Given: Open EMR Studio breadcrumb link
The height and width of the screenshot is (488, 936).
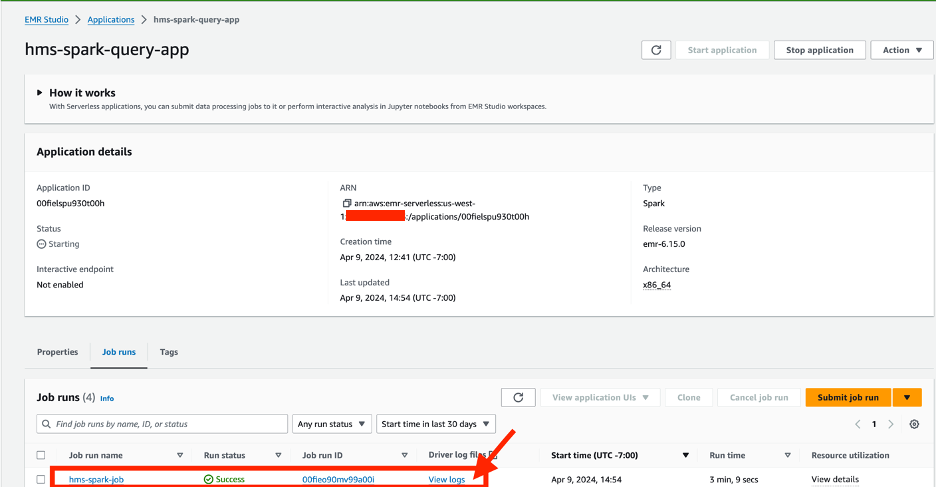Looking at the screenshot, I should tap(47, 20).
